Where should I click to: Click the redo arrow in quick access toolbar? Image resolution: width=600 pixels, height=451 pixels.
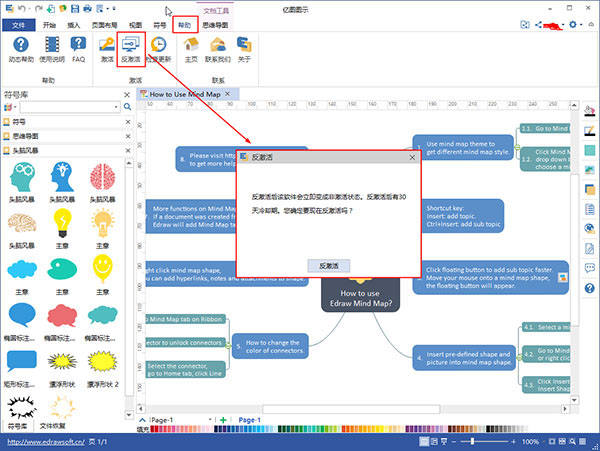click(x=39, y=8)
